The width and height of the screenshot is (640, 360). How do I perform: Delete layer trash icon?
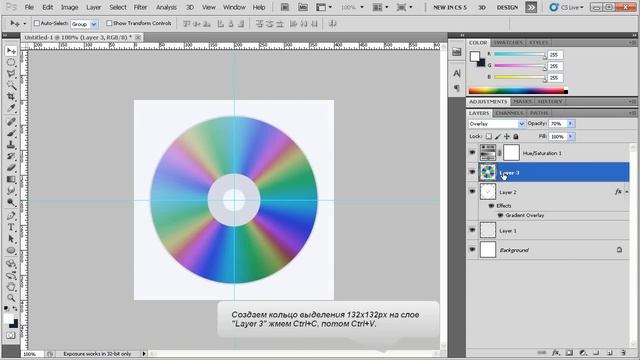(623, 353)
